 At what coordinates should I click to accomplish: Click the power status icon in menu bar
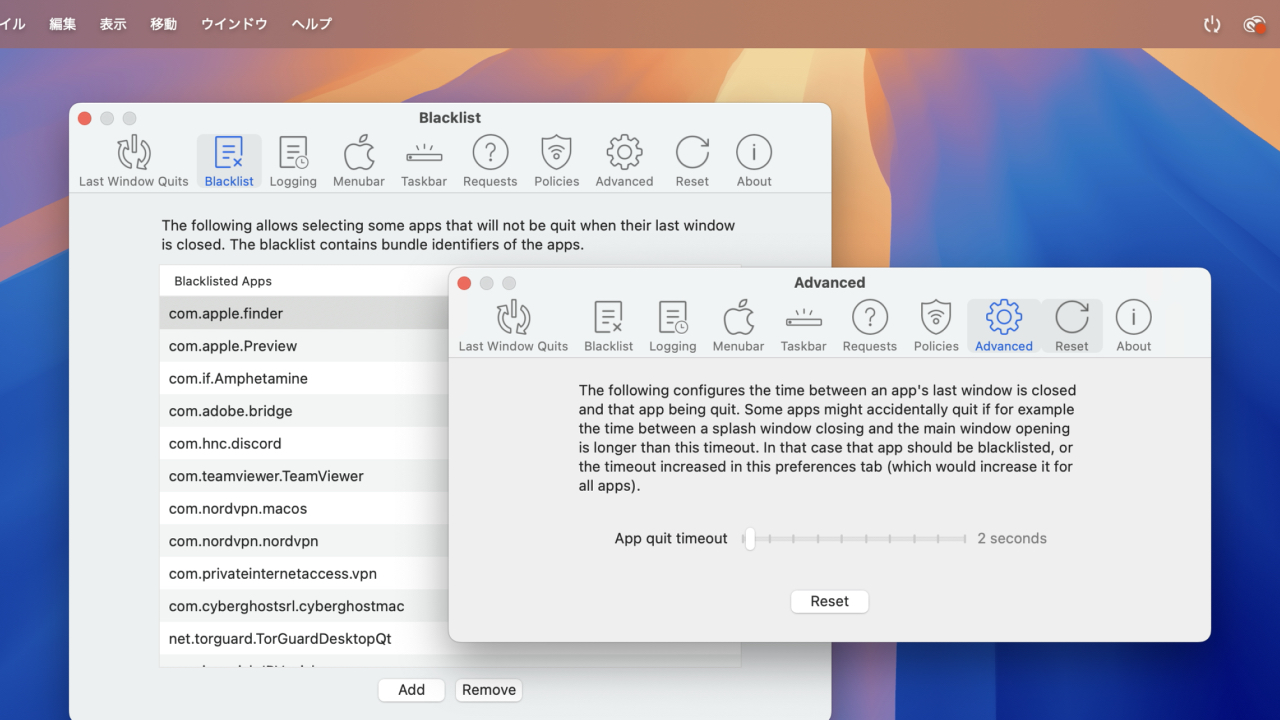pyautogui.click(x=1212, y=24)
